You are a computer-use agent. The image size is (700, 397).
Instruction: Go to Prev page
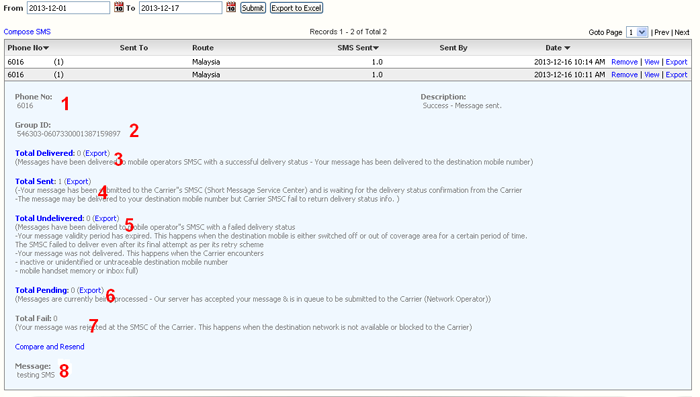click(x=662, y=32)
